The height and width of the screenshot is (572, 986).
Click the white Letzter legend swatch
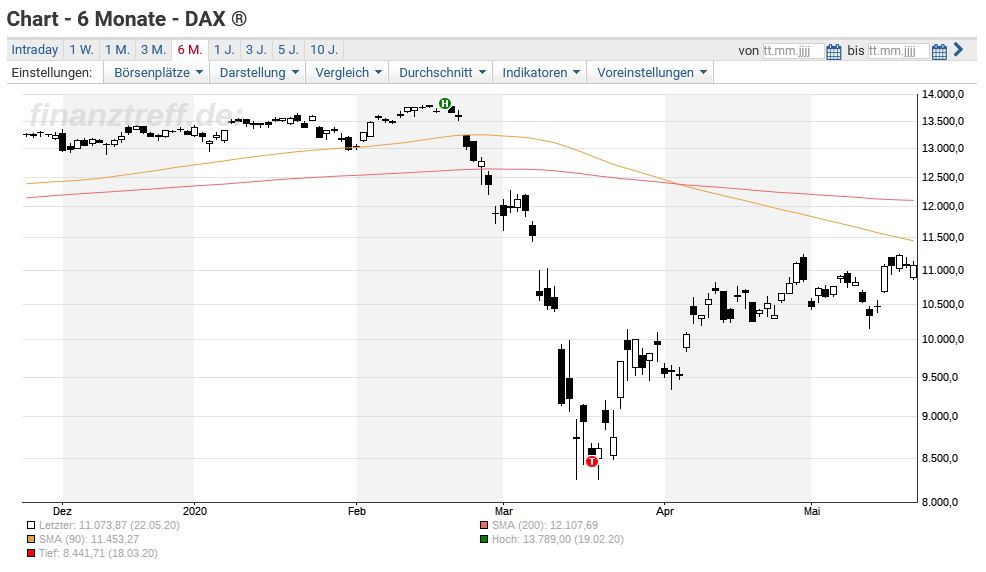pos(31,525)
